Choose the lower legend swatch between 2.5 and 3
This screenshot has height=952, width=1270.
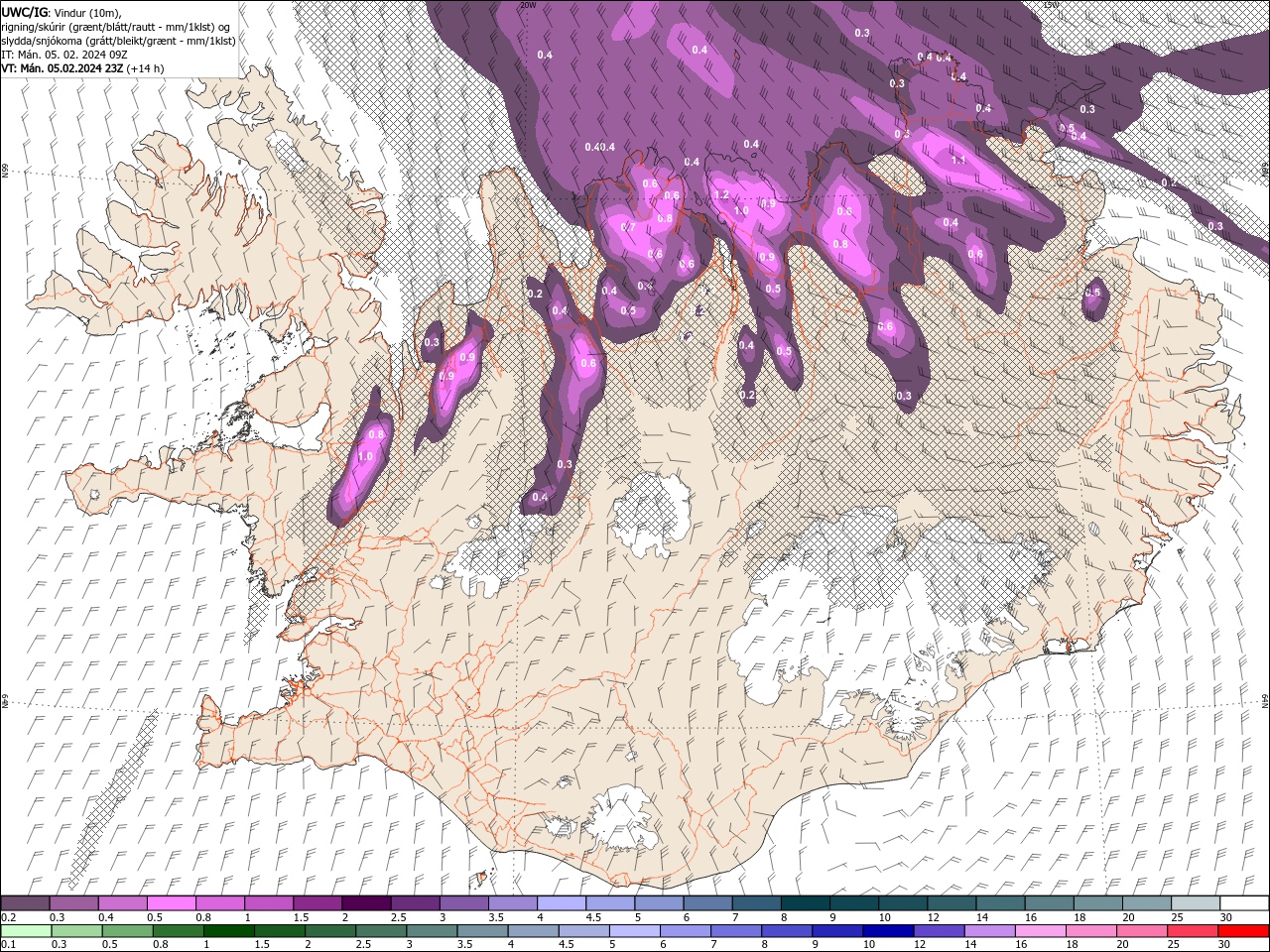380,931
